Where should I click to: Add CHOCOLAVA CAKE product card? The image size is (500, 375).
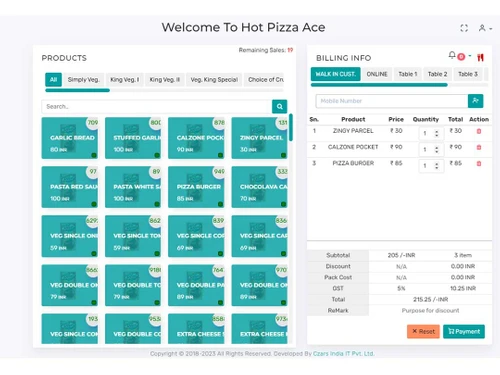point(259,187)
